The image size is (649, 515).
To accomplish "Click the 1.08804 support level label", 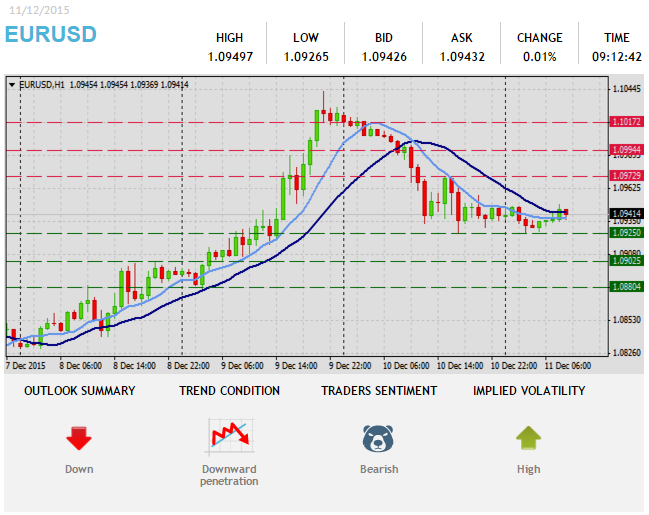I will pos(627,286).
